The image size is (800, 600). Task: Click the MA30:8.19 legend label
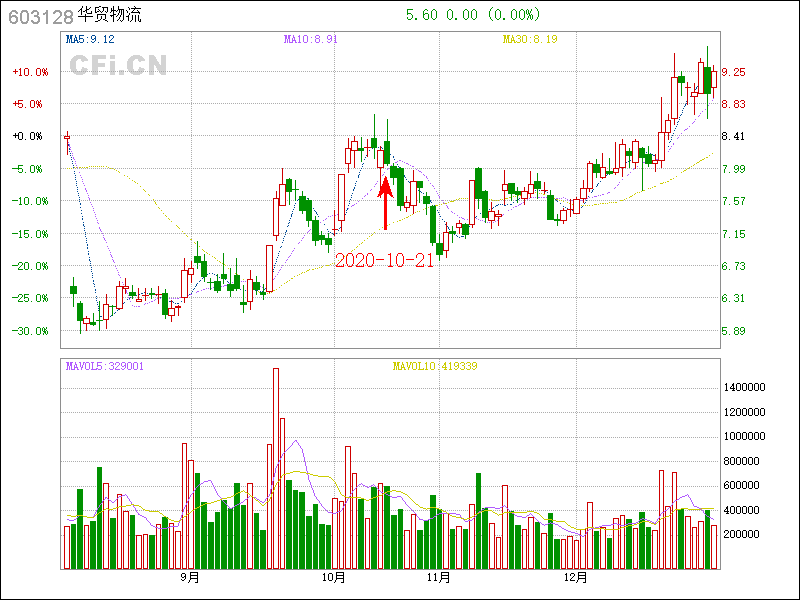[x=530, y=40]
